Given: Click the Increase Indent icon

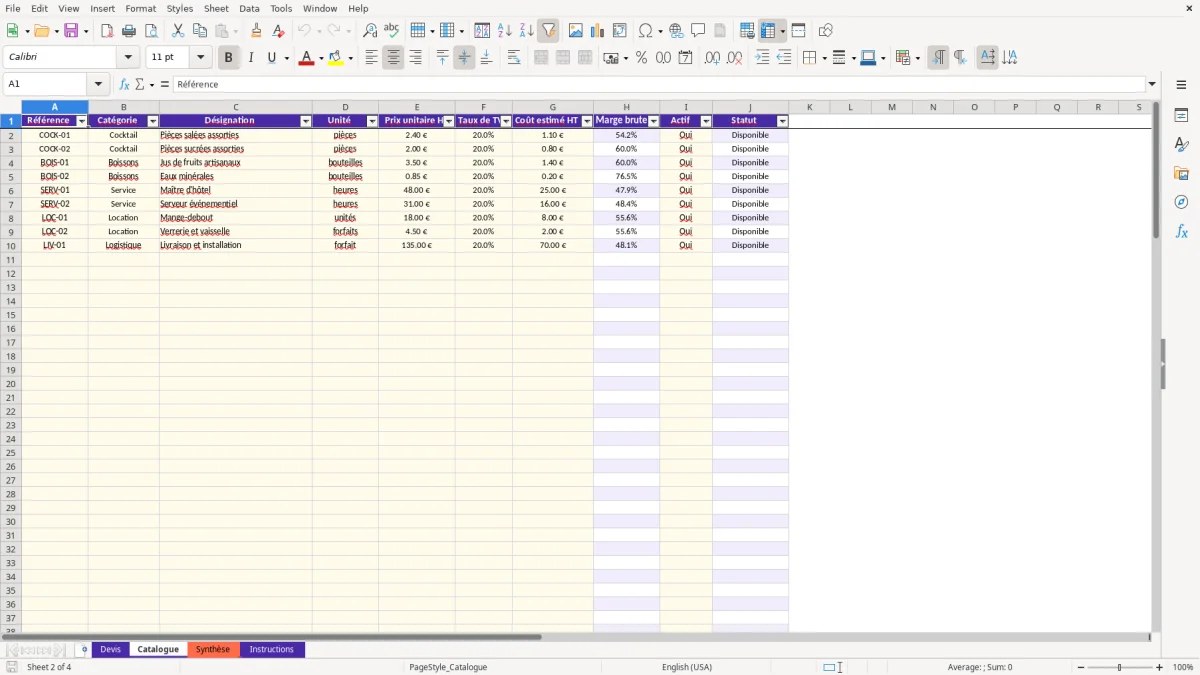Looking at the screenshot, I should coord(762,58).
